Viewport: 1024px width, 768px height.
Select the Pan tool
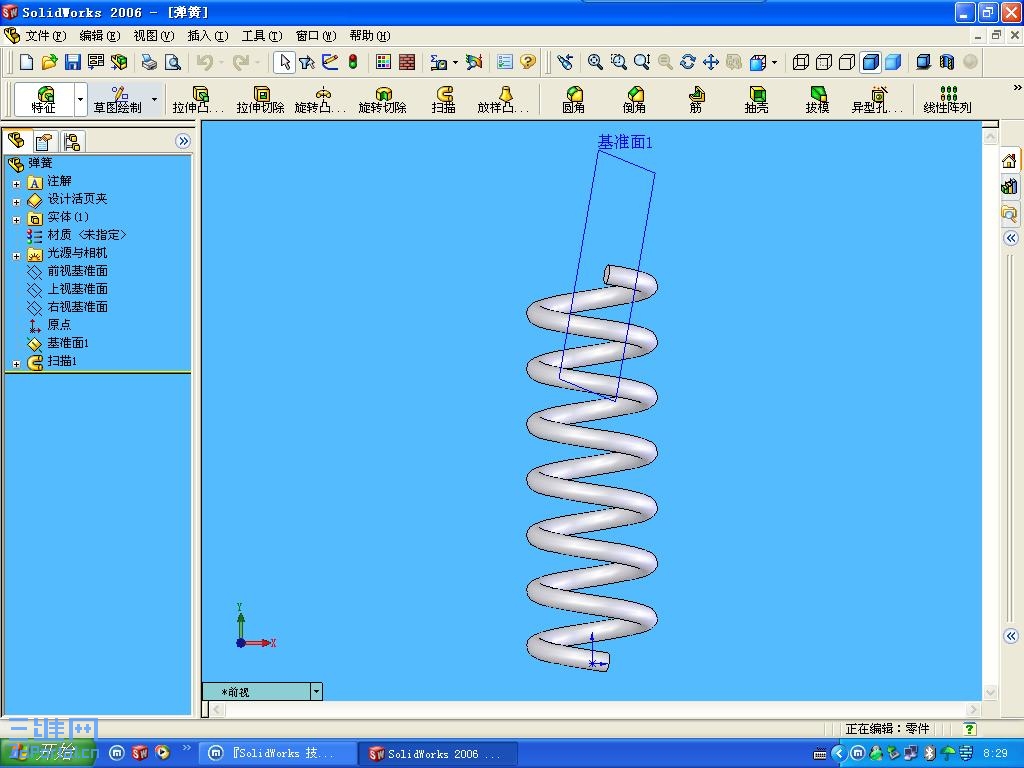(711, 62)
